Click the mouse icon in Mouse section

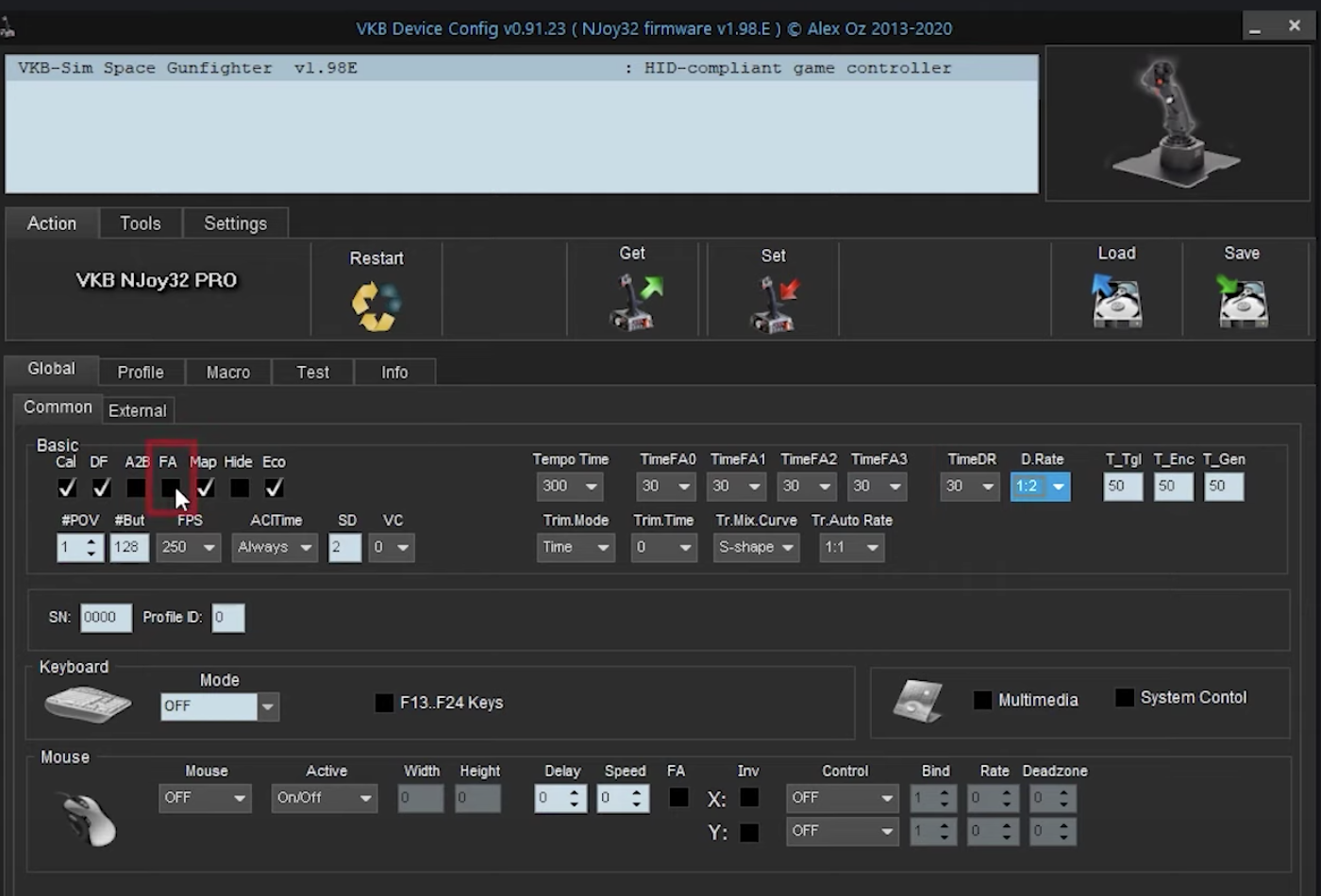click(89, 819)
